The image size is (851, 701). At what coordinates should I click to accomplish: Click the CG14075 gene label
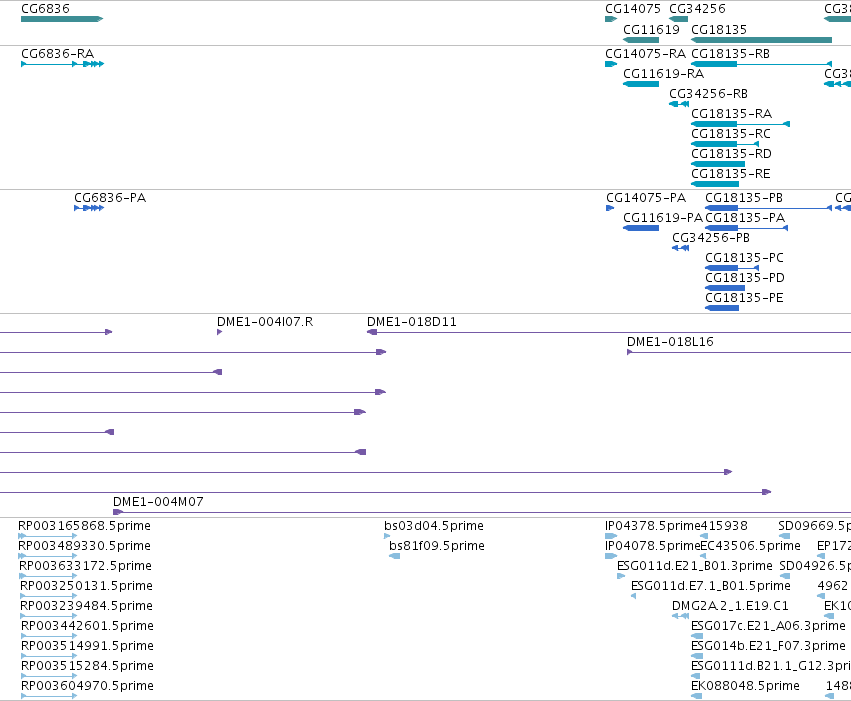[633, 9]
